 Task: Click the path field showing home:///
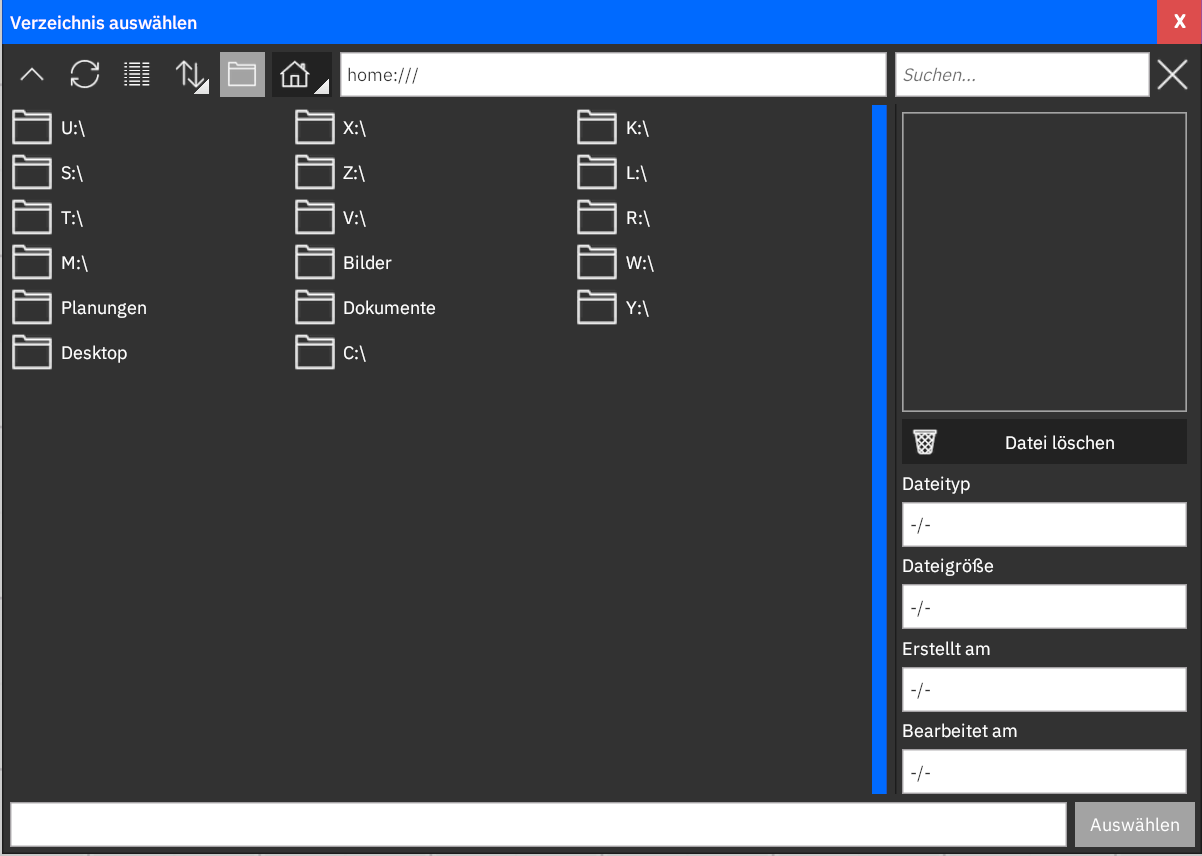(x=613, y=75)
